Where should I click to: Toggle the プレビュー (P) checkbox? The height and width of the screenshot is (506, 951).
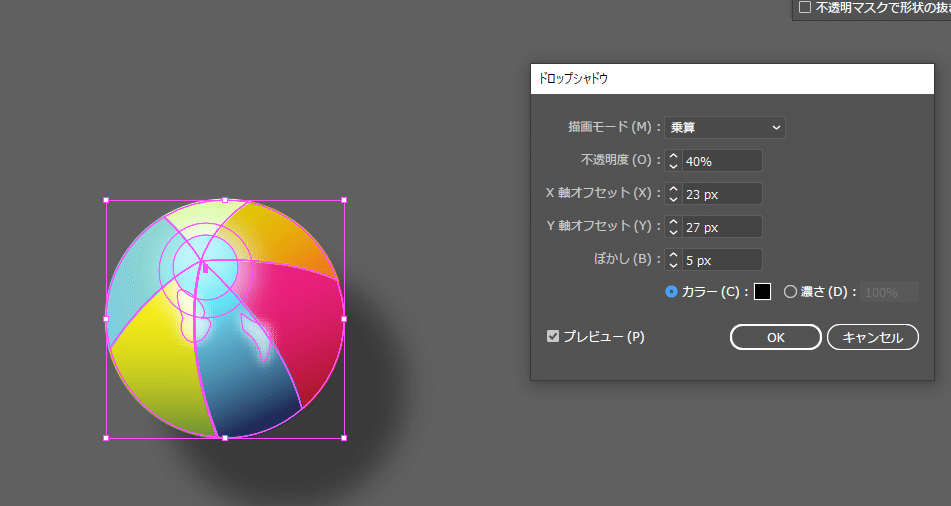pyautogui.click(x=553, y=336)
